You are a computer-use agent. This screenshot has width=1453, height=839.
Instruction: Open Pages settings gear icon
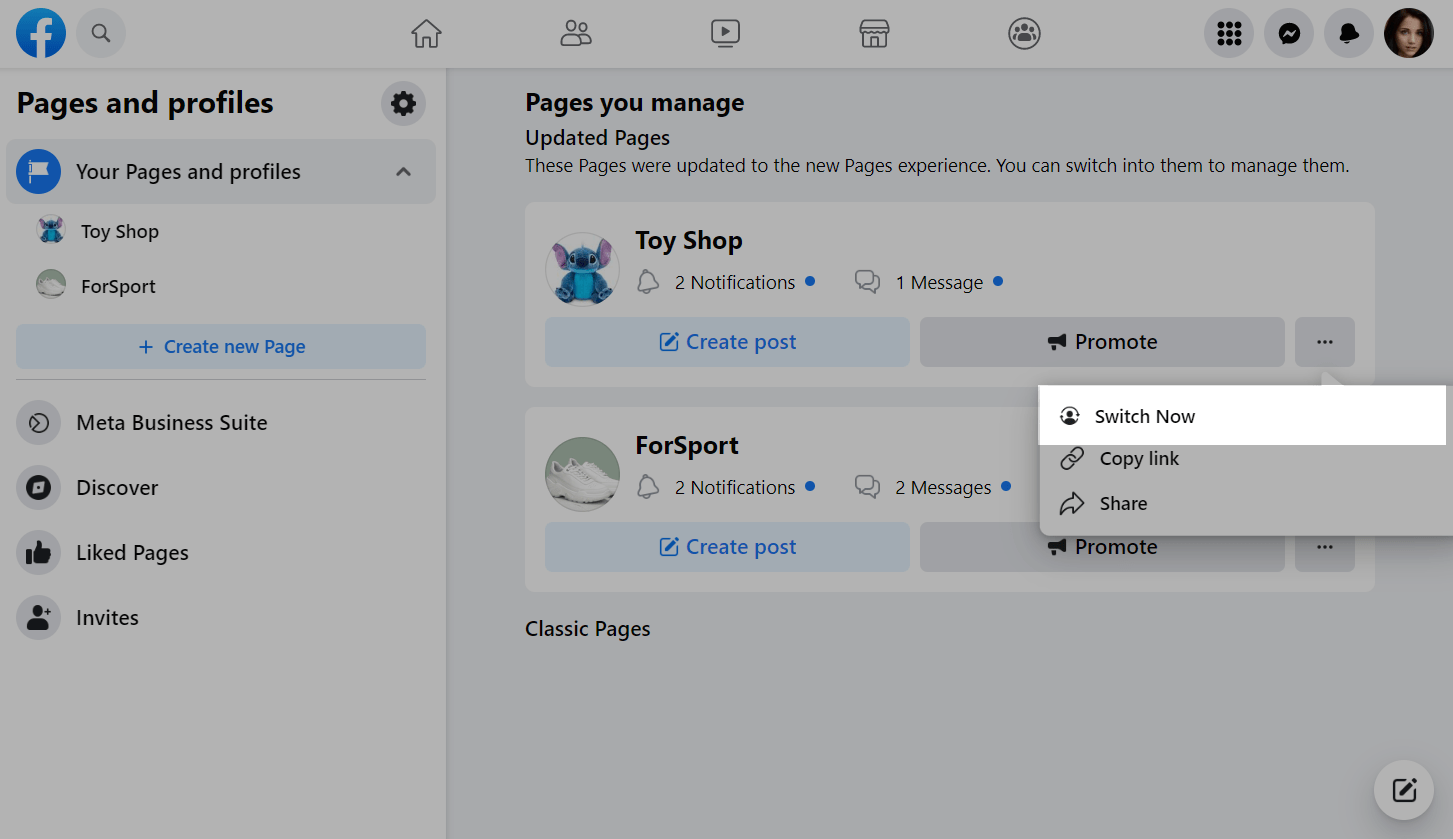tap(403, 103)
